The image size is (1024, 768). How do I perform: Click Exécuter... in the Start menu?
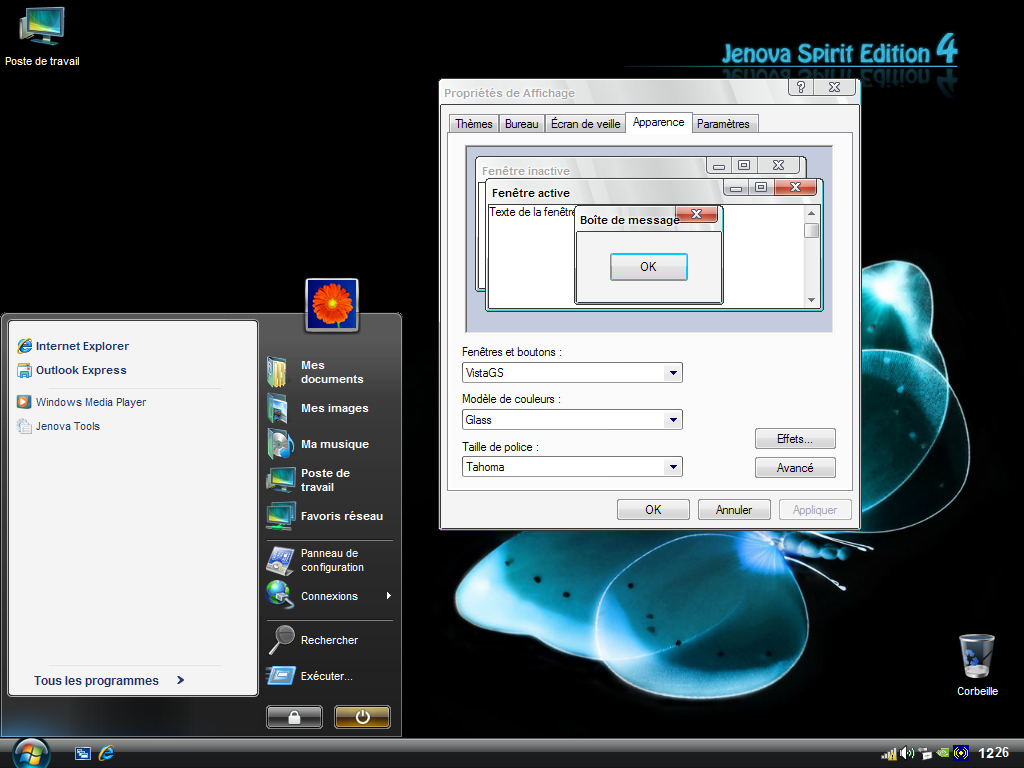311,676
